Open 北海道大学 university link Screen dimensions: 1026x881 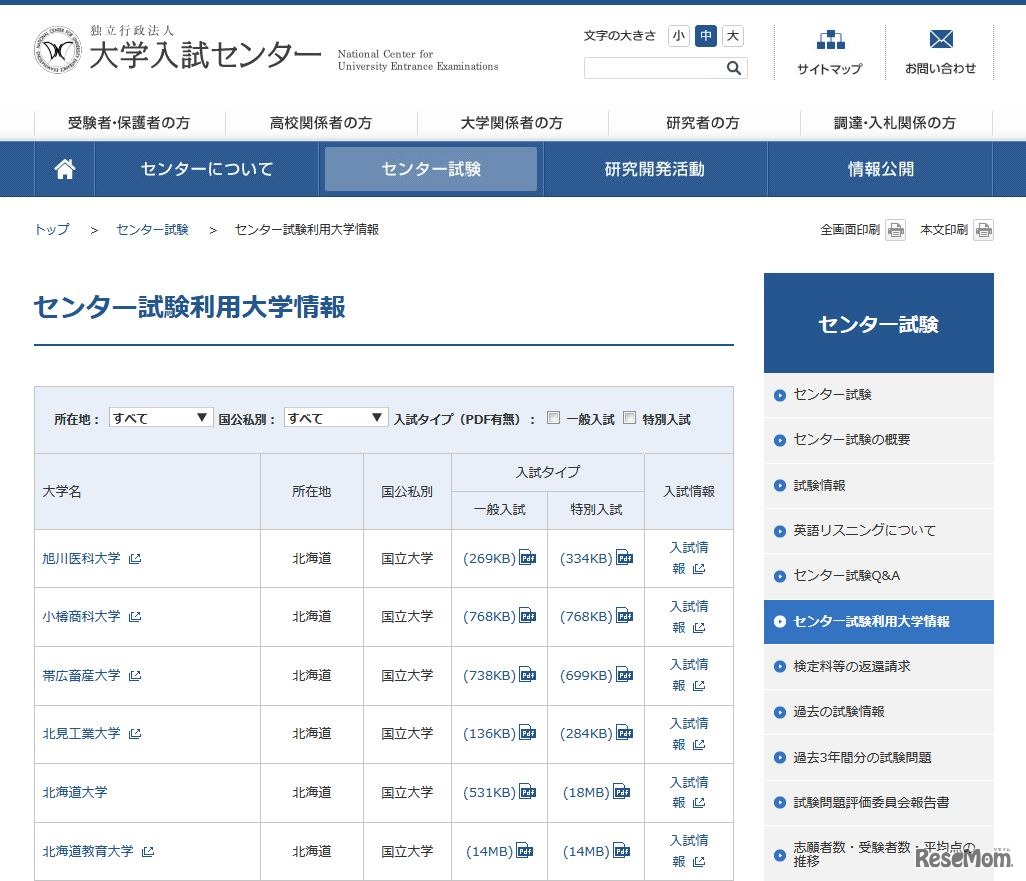click(75, 792)
